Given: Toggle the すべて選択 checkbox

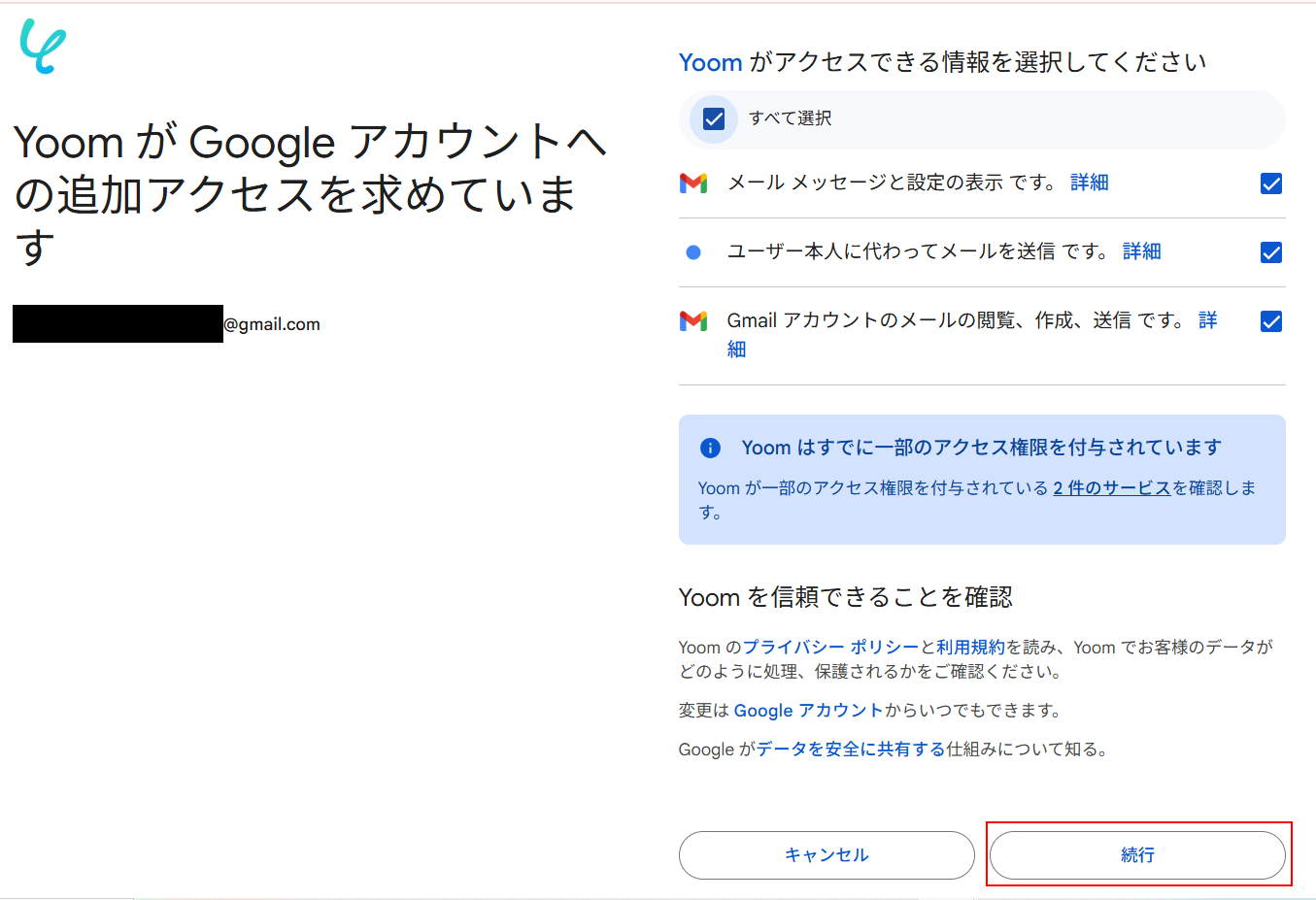Looking at the screenshot, I should 714,118.
